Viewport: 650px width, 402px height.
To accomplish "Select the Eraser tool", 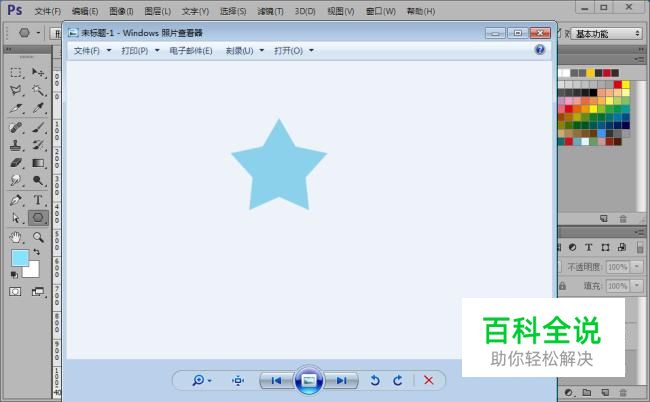I will [x=16, y=163].
